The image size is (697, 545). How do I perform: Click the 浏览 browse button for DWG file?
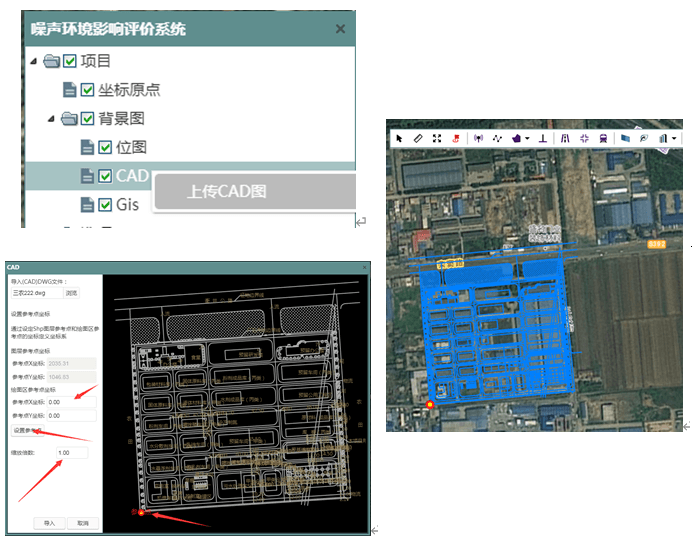click(71, 294)
